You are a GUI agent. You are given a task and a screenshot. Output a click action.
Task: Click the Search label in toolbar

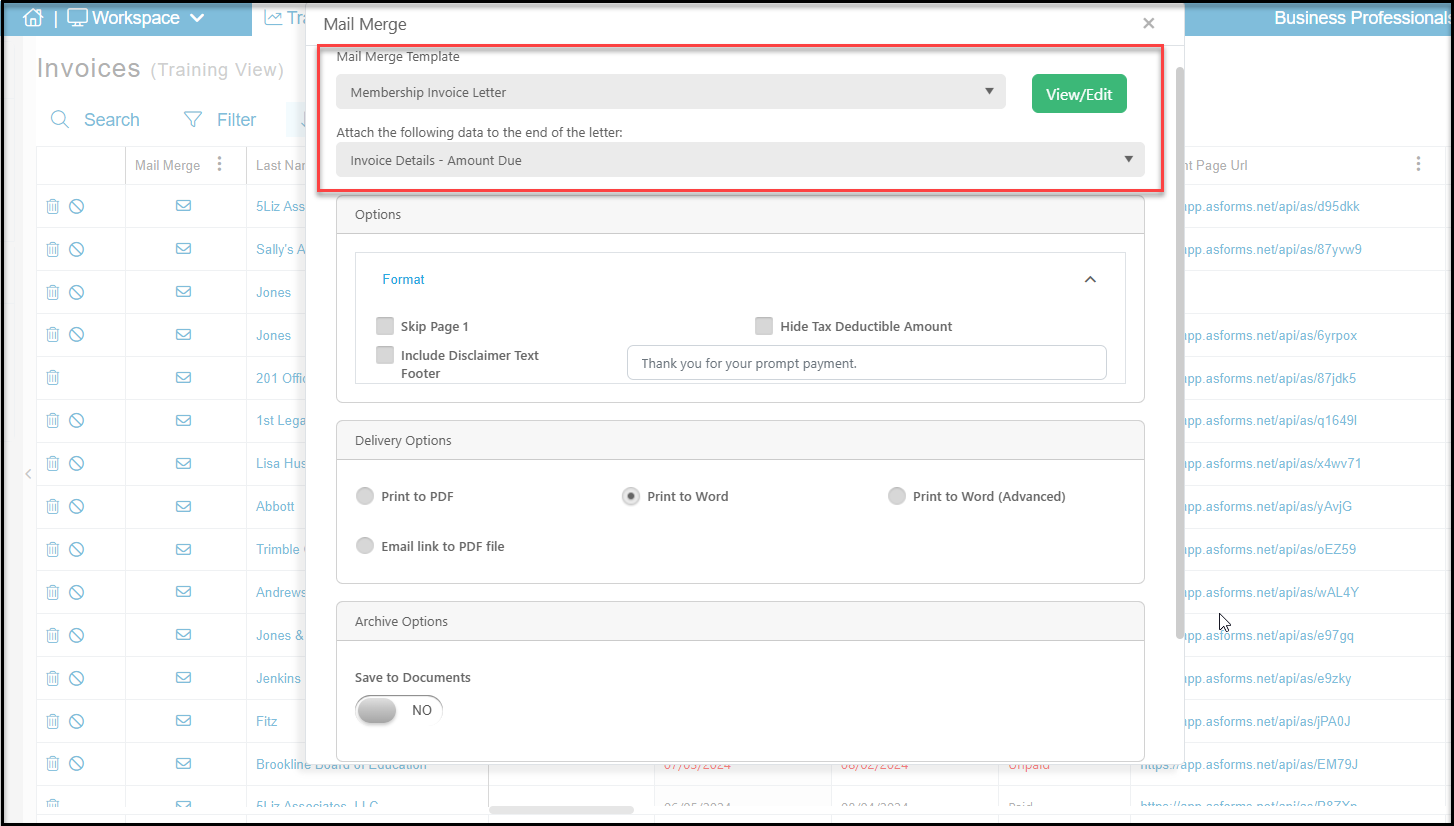pos(111,120)
